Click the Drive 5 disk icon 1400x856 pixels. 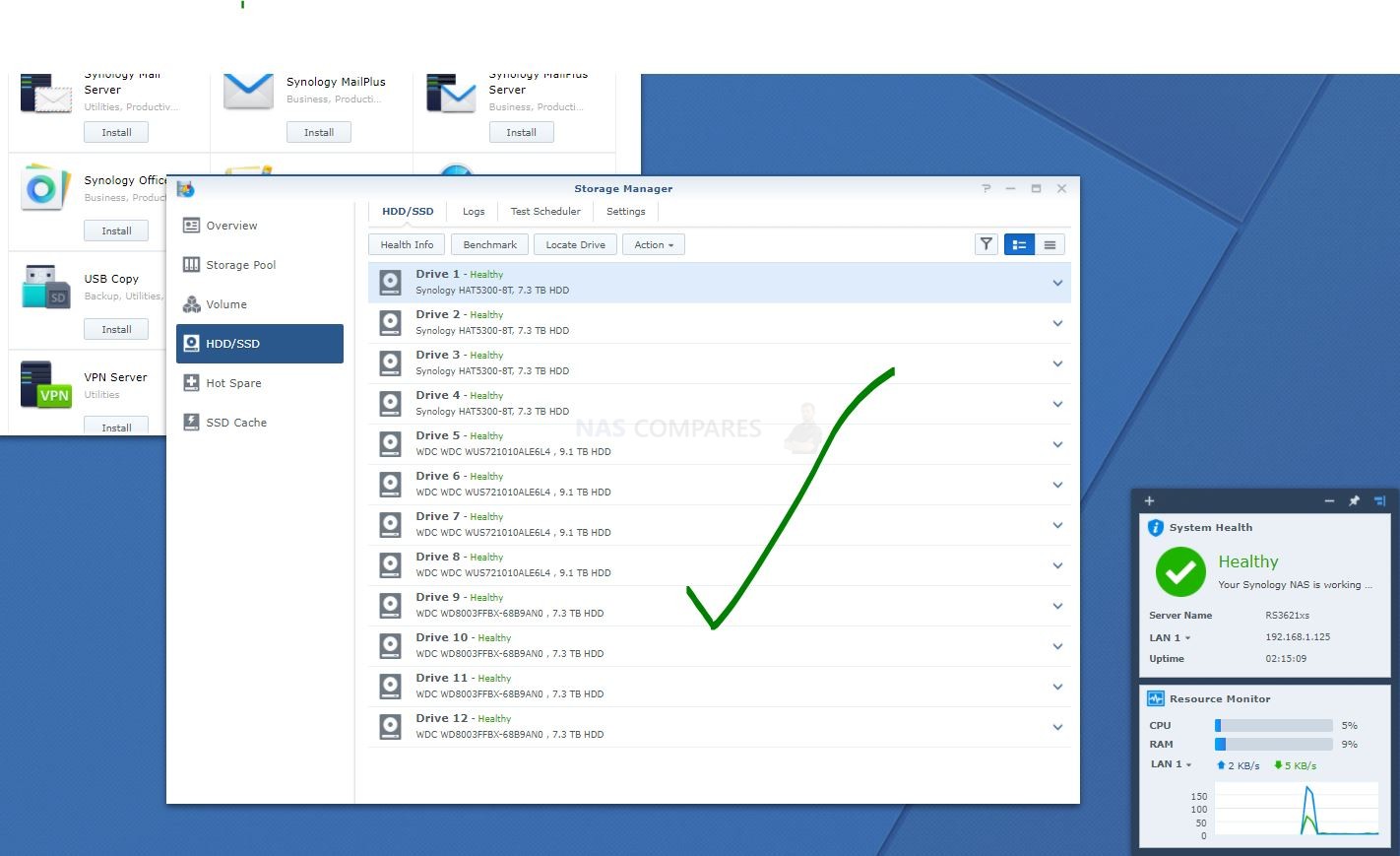(x=391, y=444)
